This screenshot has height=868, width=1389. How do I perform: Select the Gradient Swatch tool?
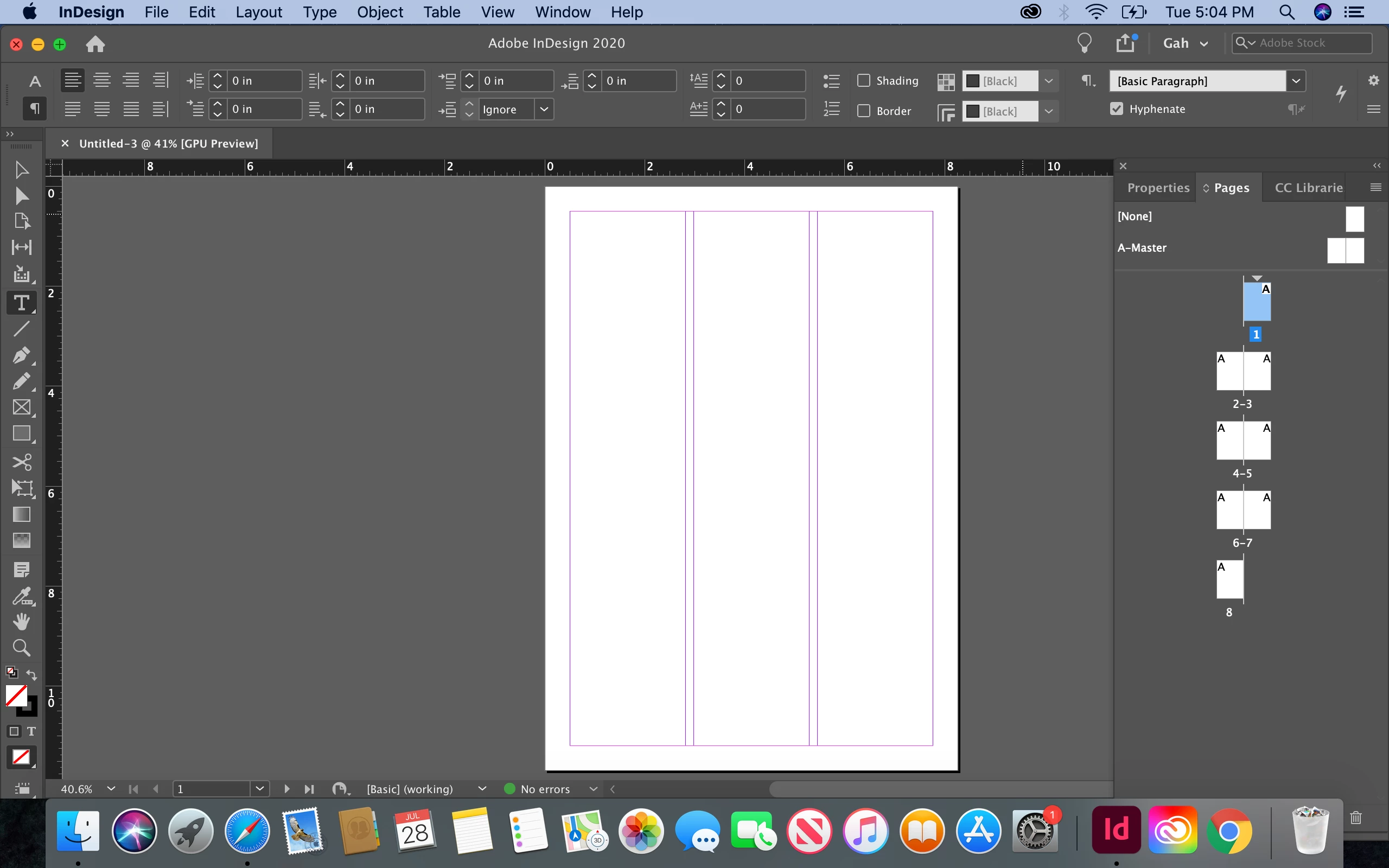pyautogui.click(x=21, y=514)
